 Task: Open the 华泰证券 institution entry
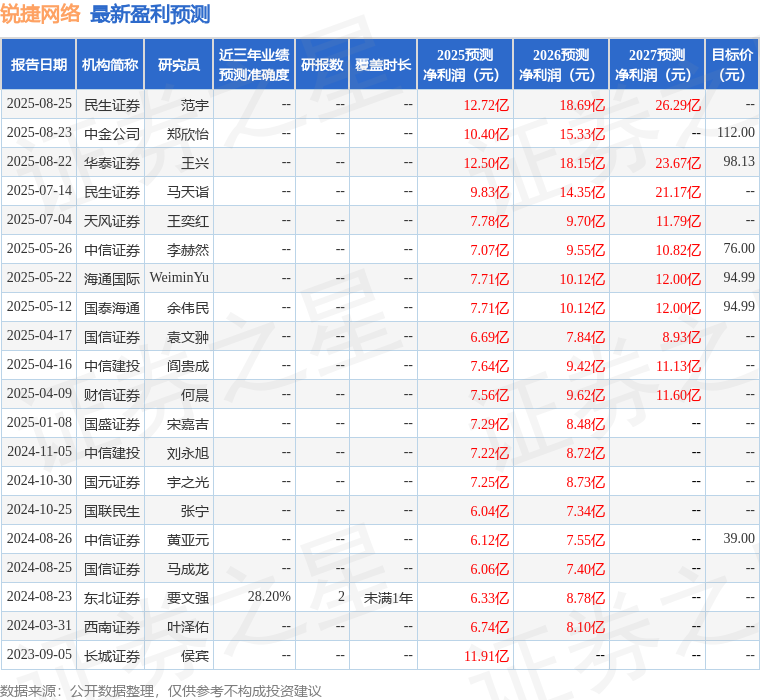pos(112,162)
